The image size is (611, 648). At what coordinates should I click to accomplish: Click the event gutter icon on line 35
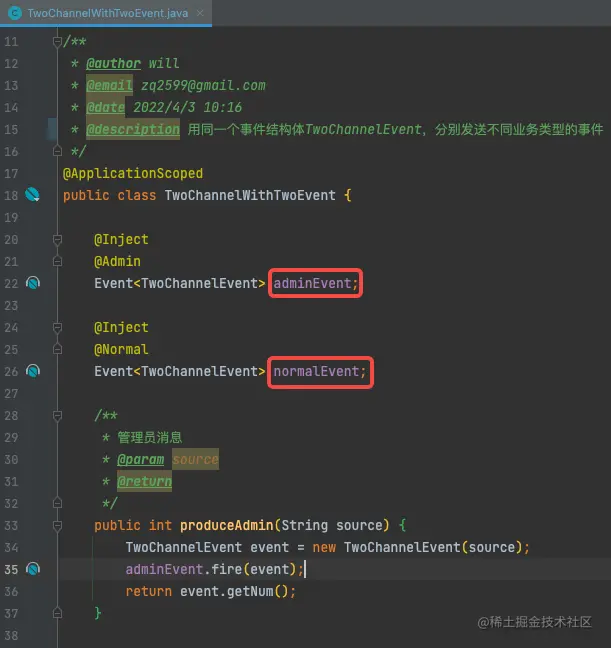[33, 569]
